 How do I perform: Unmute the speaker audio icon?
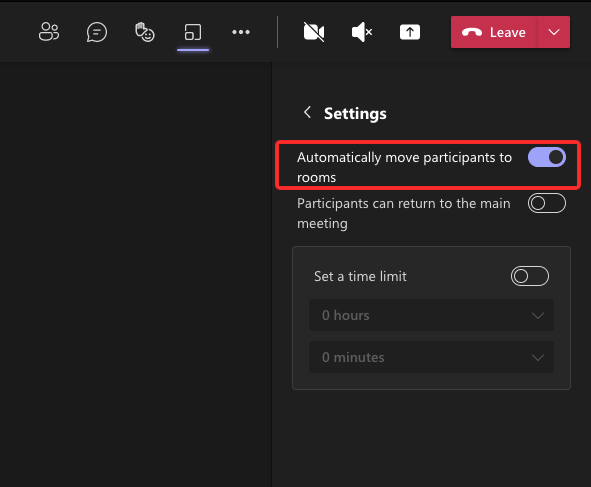(x=362, y=32)
